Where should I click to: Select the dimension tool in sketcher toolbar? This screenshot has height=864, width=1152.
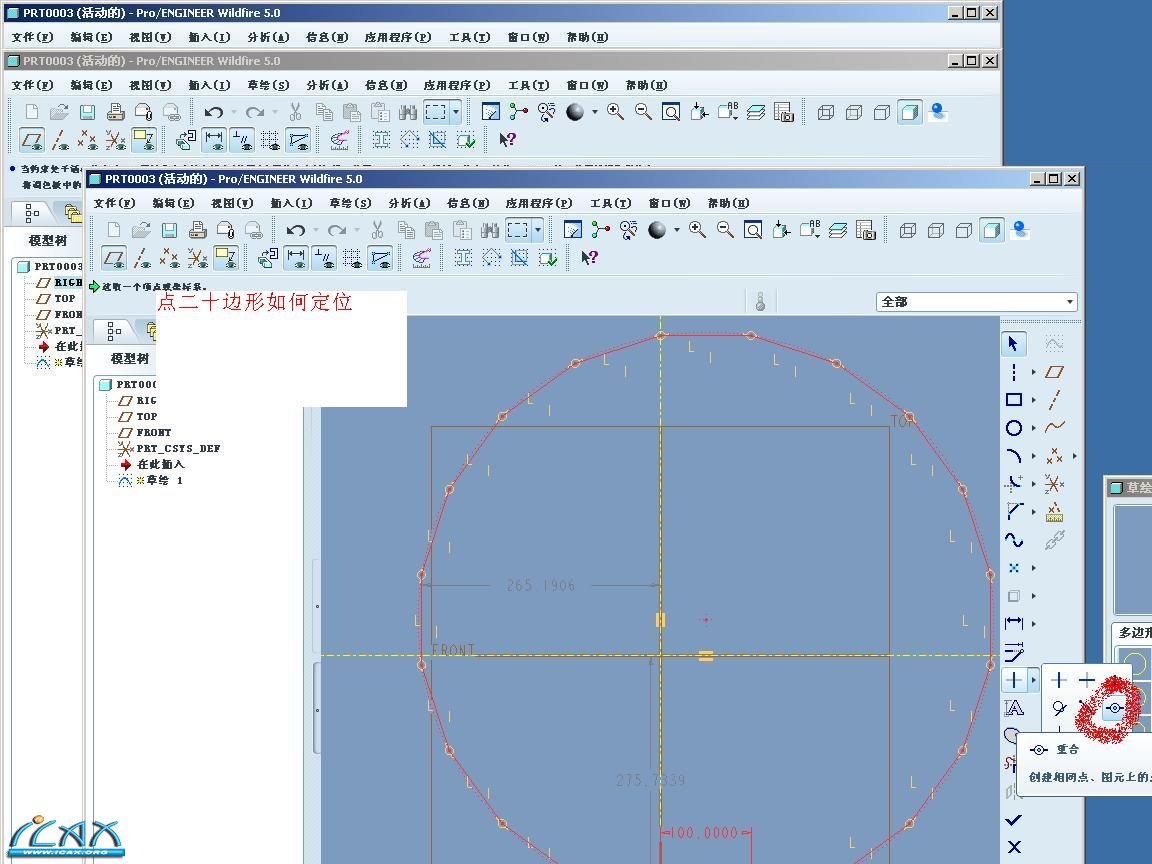1014,623
